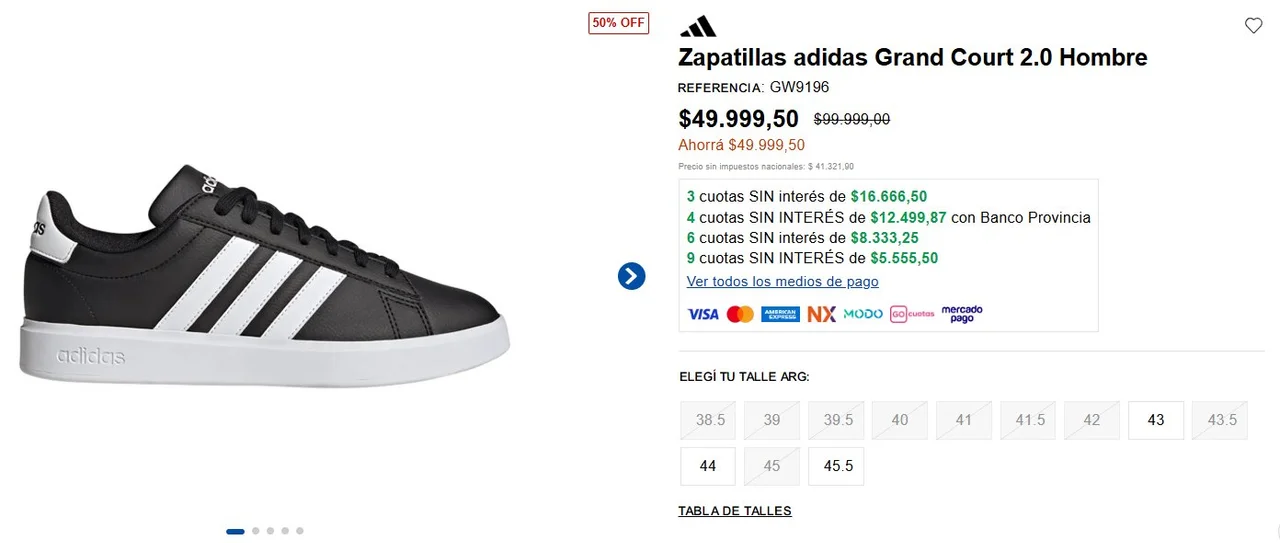Click the Visa payment icon
This screenshot has height=543, width=1280.
click(703, 314)
